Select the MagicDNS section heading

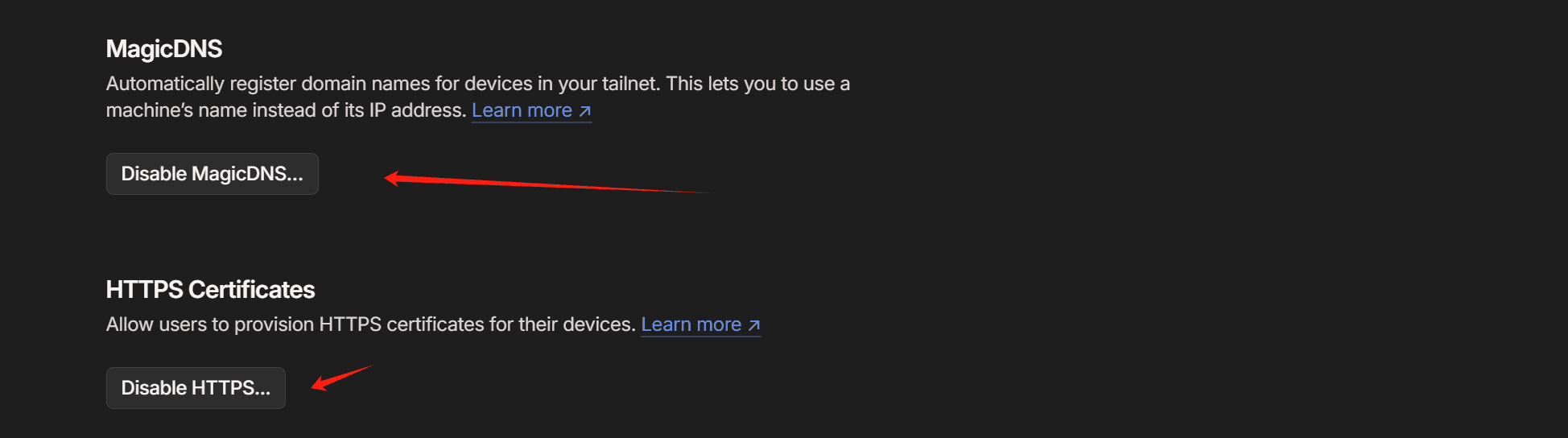coord(164,49)
